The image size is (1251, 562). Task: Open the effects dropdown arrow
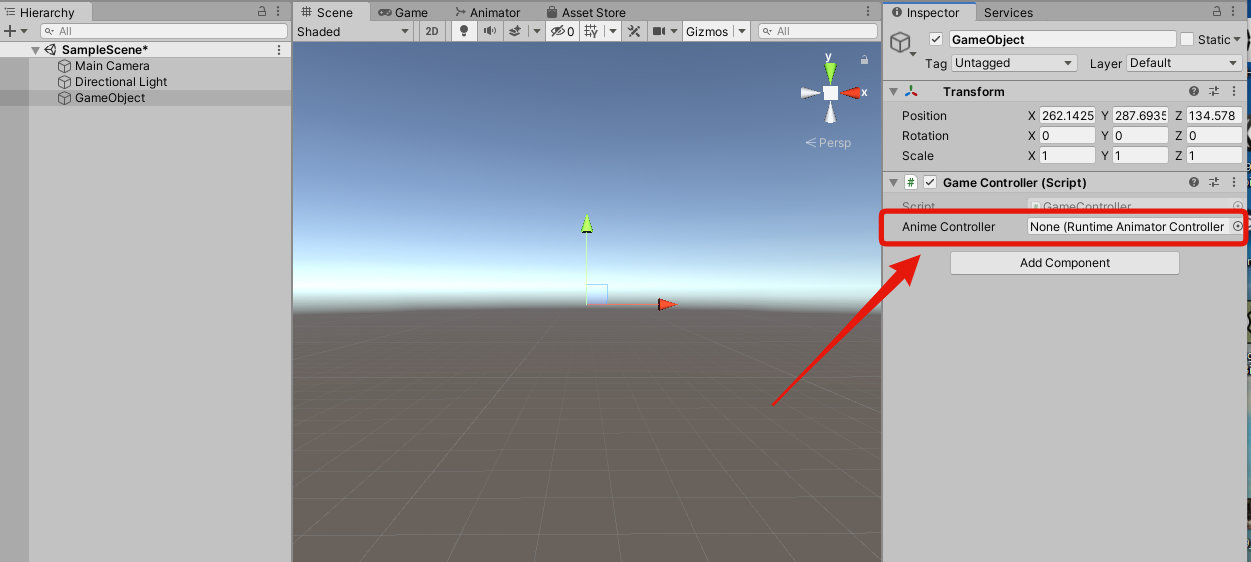pos(536,31)
